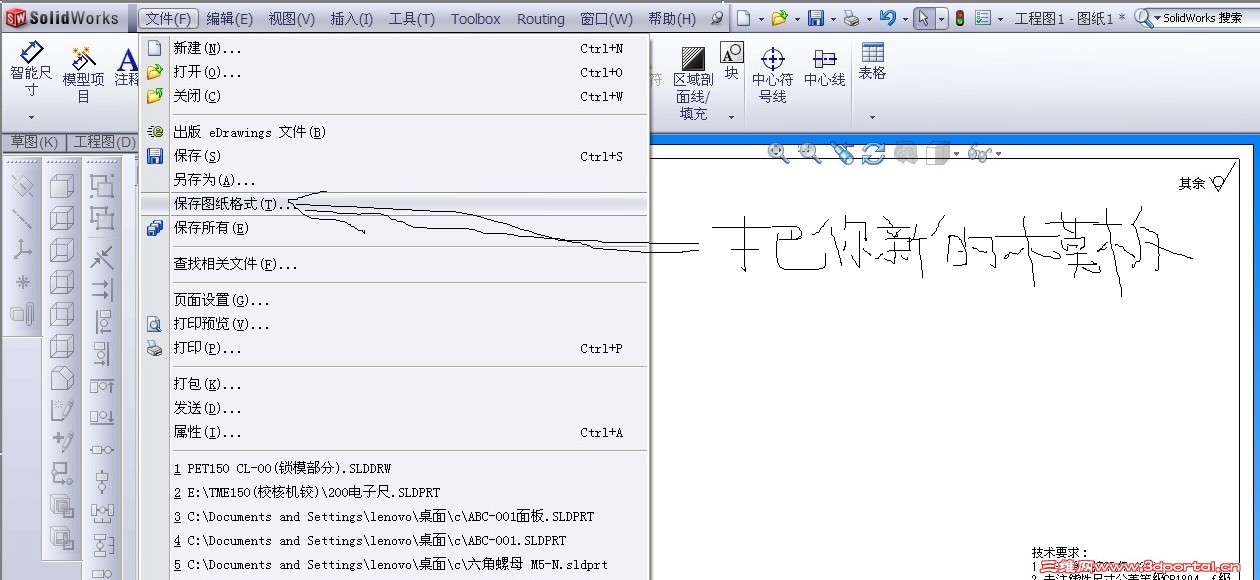Open the Edit (编辑) menu
The image size is (1260, 580).
(x=229, y=19)
